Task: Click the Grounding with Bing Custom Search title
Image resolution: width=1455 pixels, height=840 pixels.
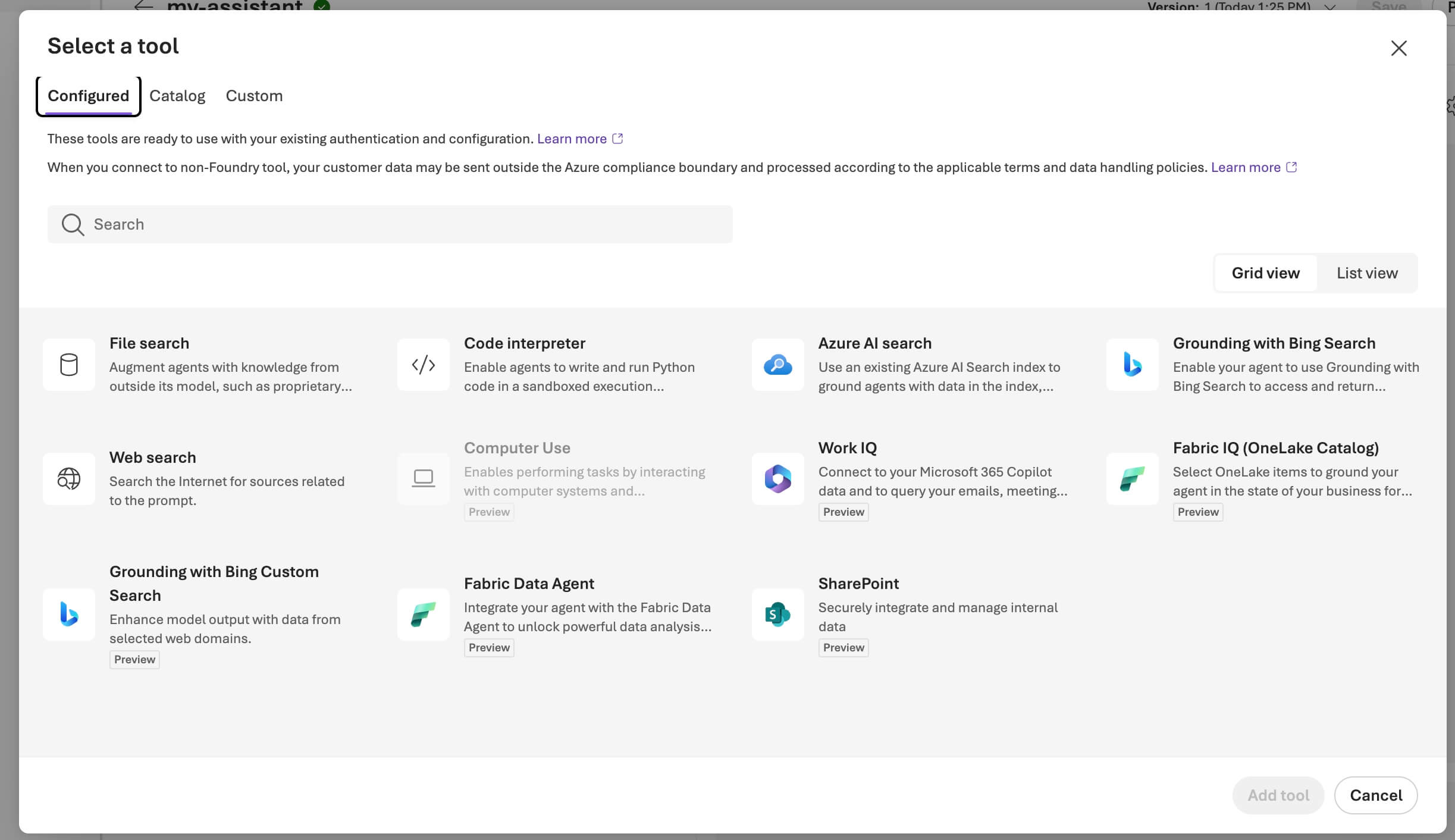Action: click(214, 584)
